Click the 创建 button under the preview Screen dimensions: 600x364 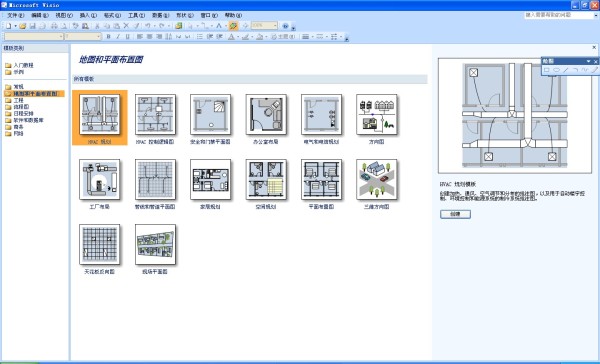click(x=455, y=214)
